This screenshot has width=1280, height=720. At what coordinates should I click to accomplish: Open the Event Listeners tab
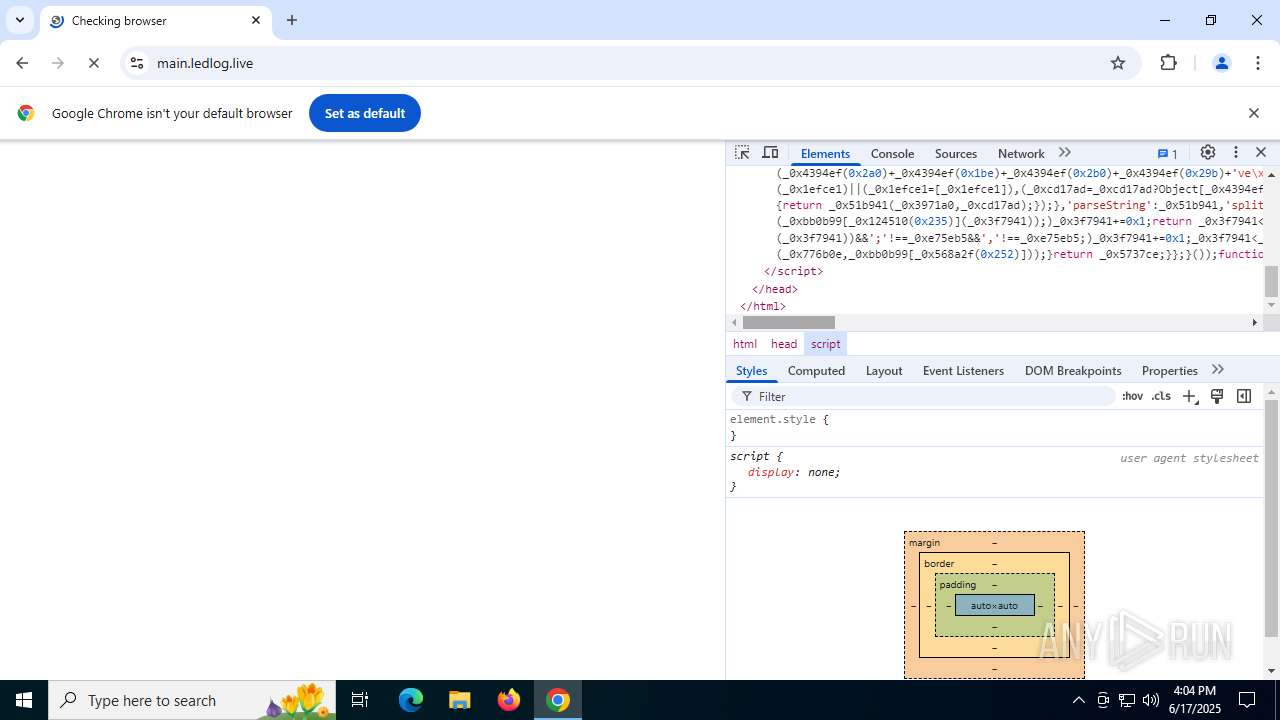(x=963, y=370)
